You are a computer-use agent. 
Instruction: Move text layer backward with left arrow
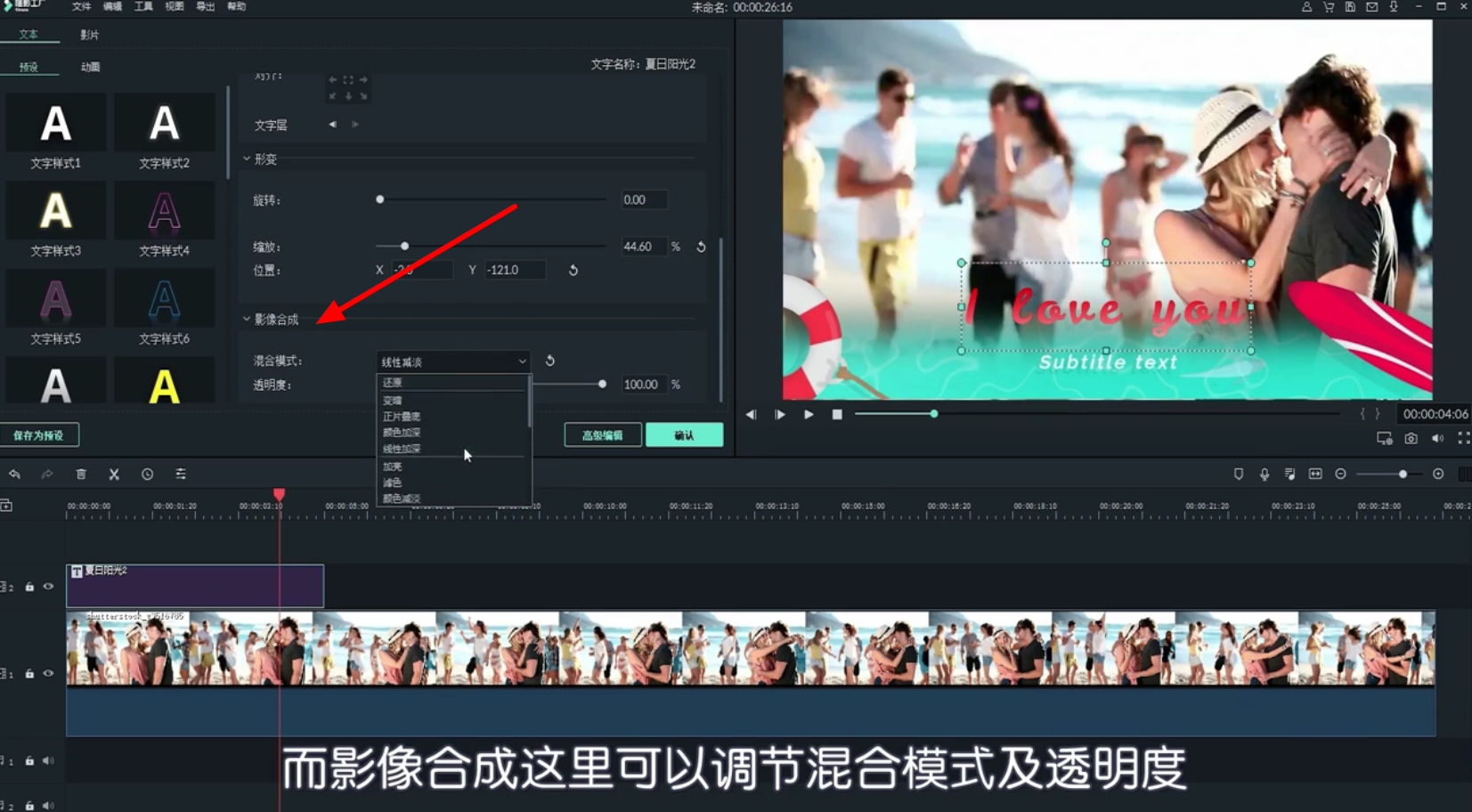(332, 125)
